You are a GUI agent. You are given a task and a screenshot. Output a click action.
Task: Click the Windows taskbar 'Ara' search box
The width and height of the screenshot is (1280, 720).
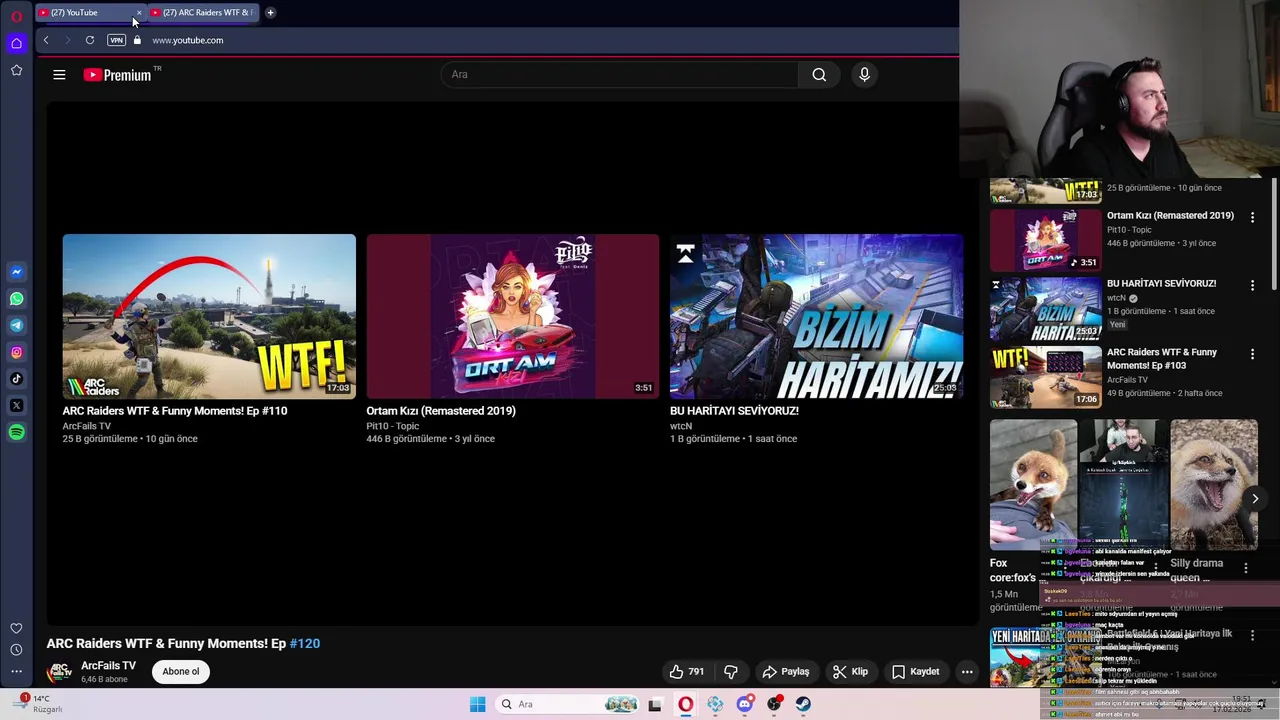(567, 704)
